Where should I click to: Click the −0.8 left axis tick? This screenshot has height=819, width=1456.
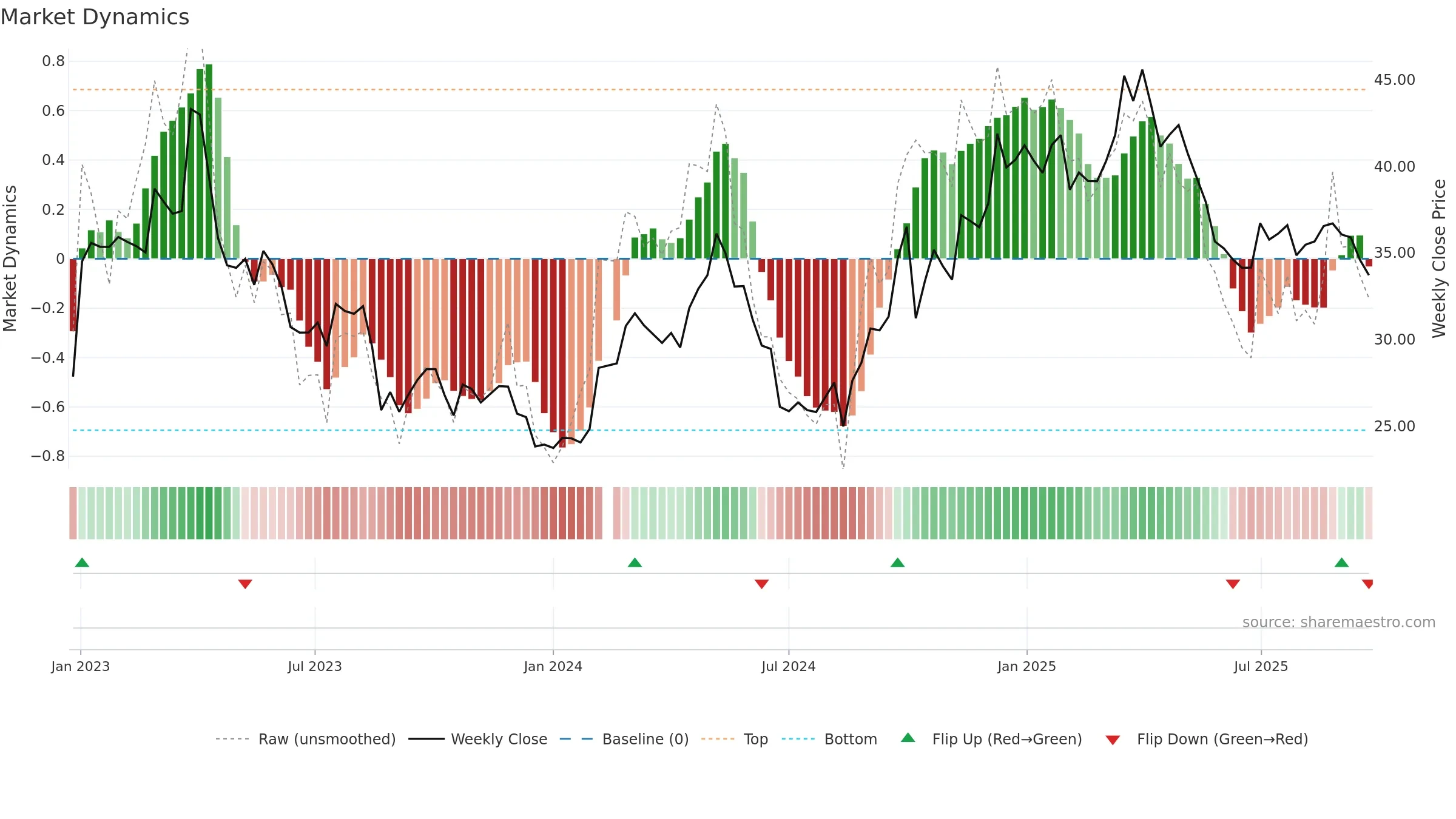pyautogui.click(x=48, y=456)
